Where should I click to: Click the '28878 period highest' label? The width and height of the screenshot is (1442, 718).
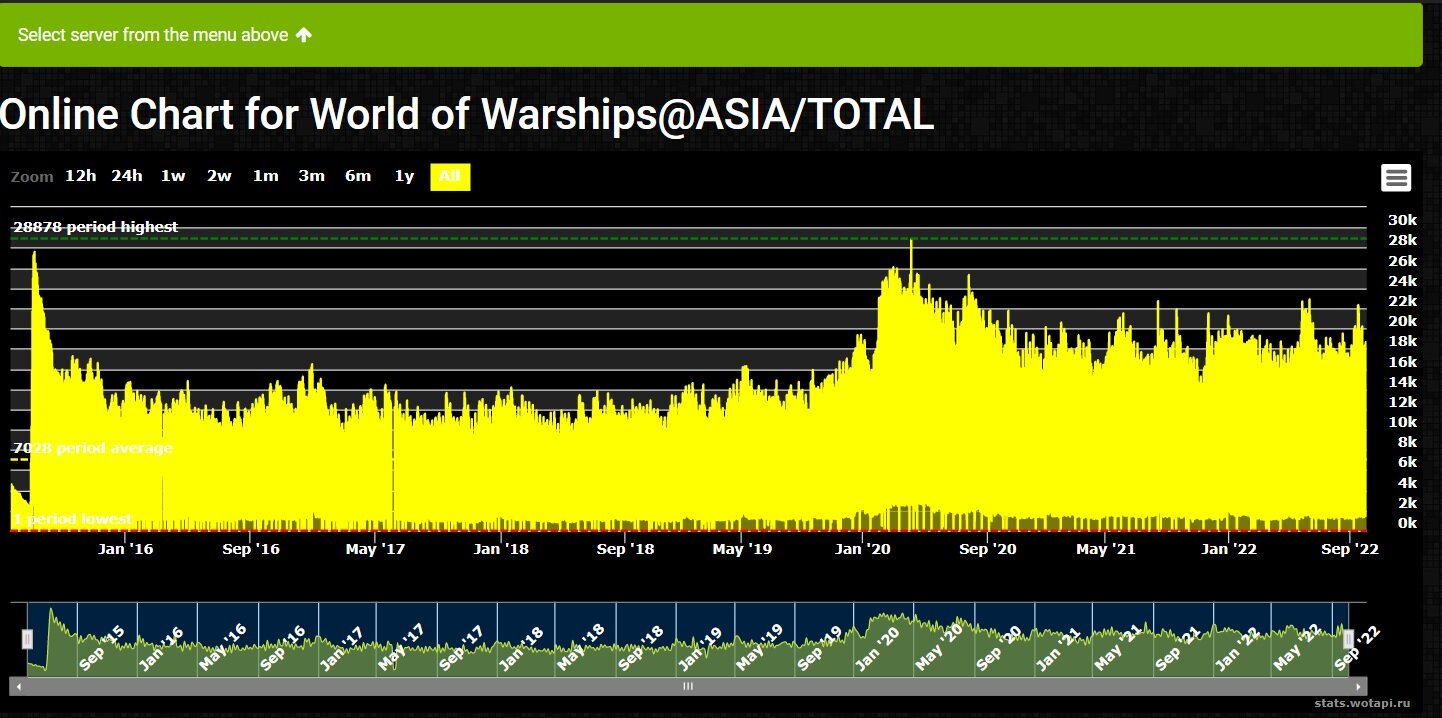click(96, 227)
